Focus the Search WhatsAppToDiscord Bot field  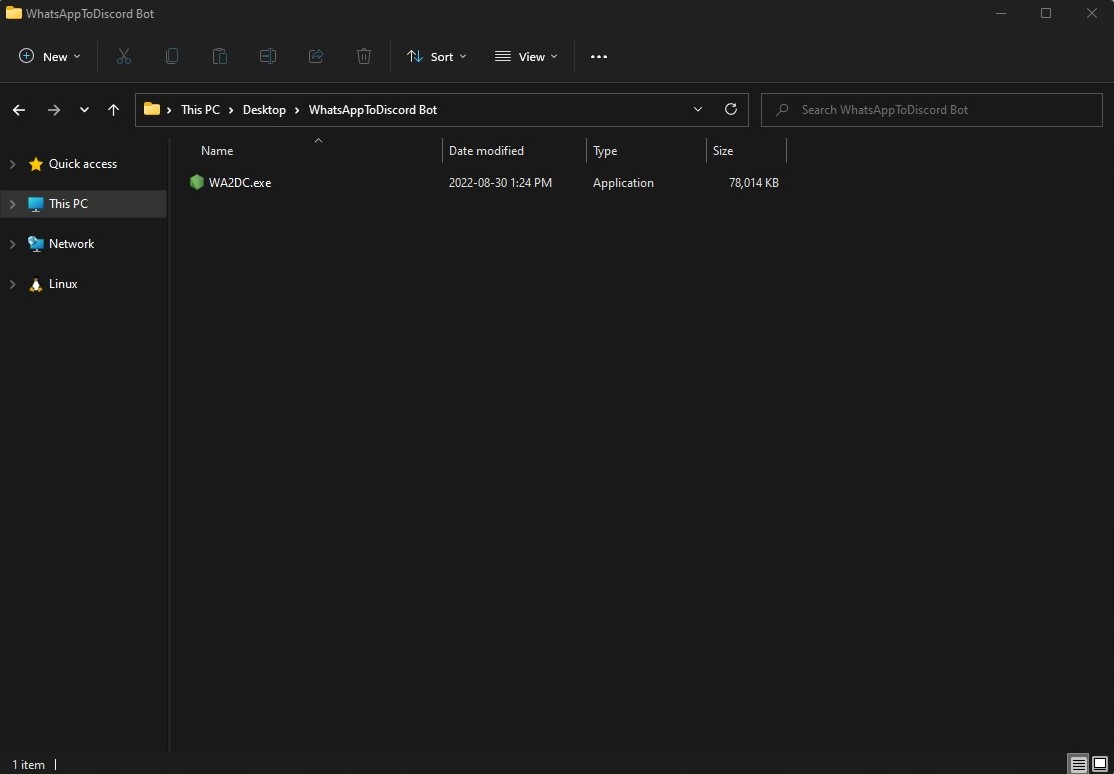[931, 110]
